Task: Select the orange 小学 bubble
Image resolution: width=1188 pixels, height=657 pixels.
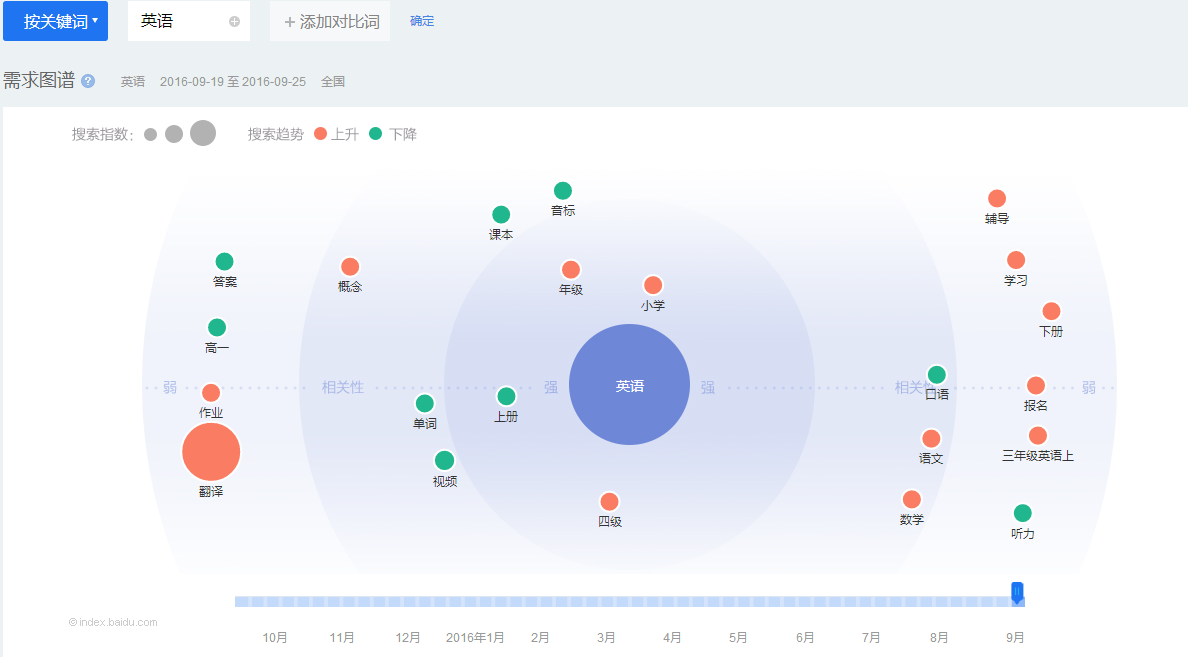Action: pyautogui.click(x=653, y=285)
